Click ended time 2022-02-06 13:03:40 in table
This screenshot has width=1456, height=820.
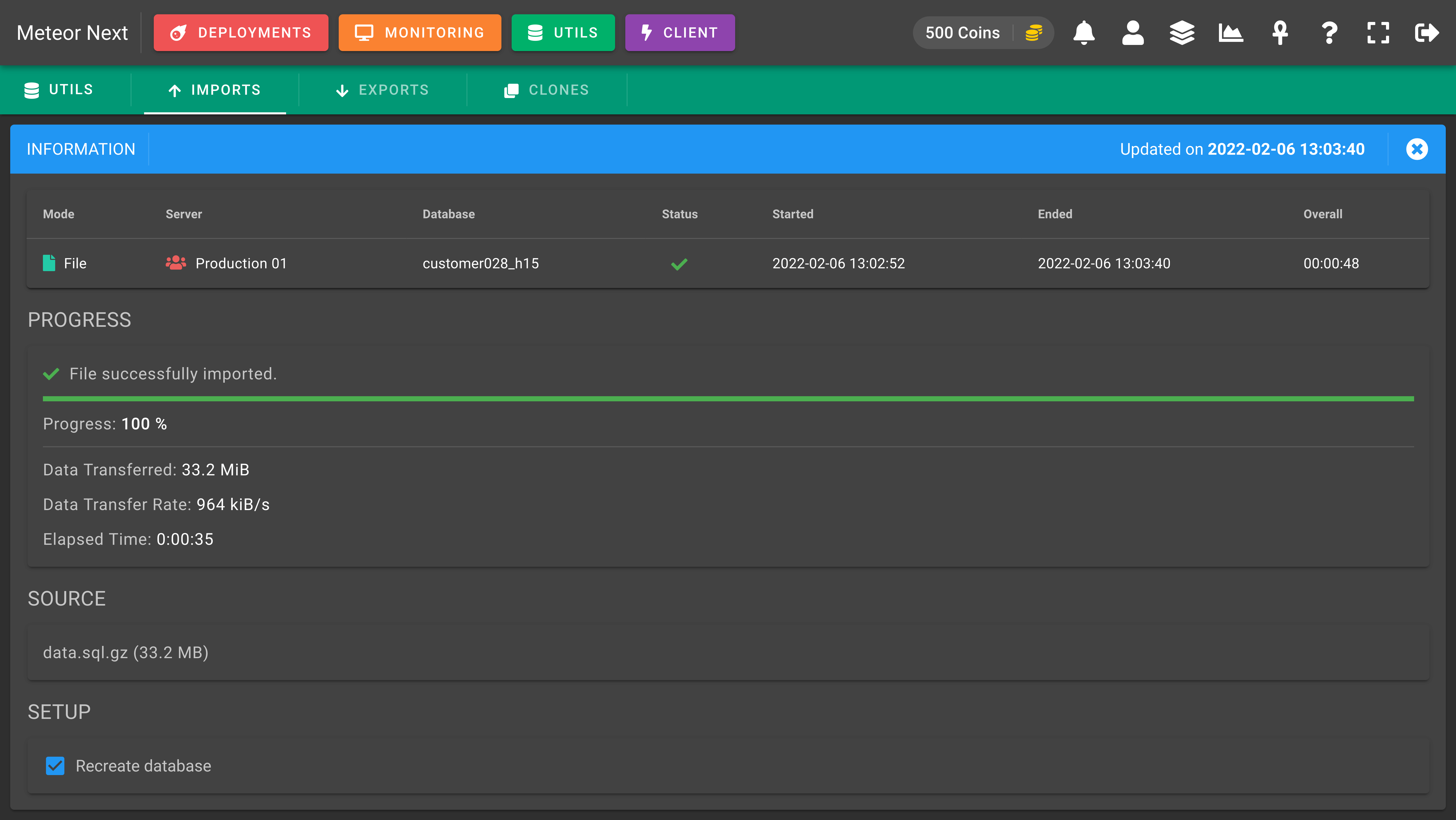tap(1104, 263)
